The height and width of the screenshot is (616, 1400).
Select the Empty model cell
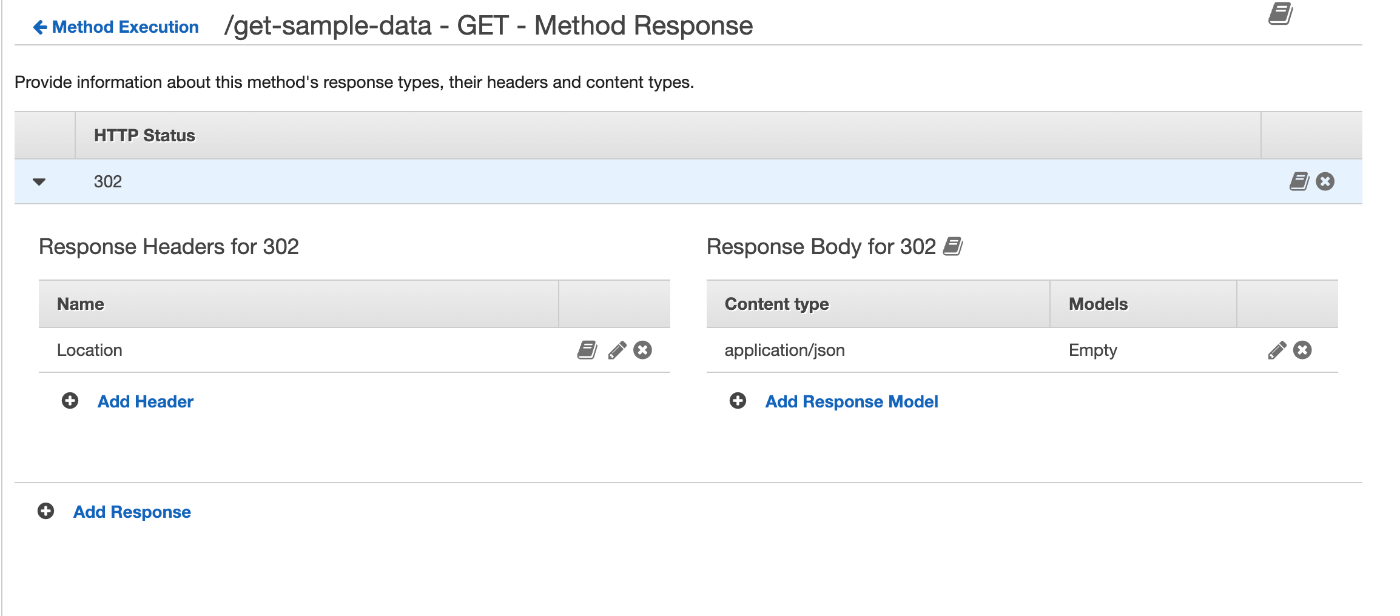[x=1093, y=350]
